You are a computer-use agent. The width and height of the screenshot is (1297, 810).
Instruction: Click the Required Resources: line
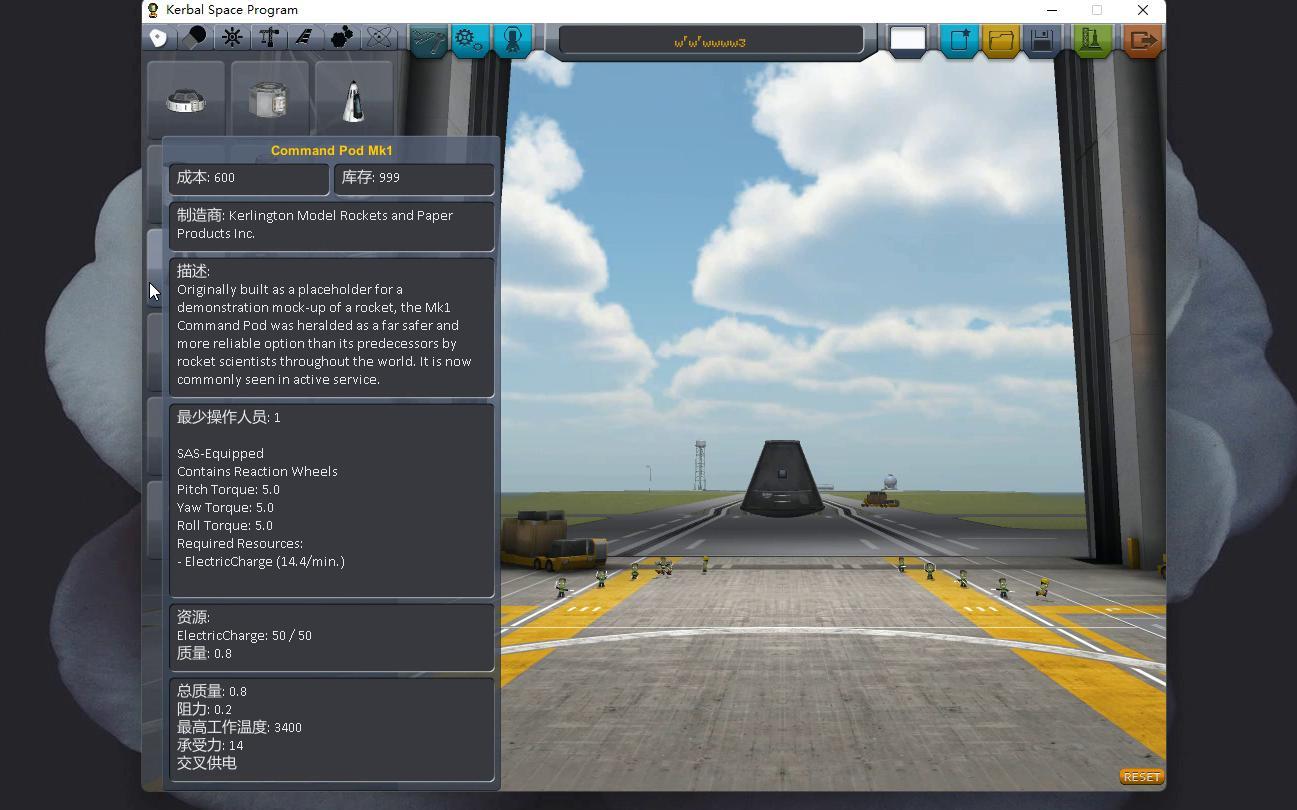pos(240,543)
